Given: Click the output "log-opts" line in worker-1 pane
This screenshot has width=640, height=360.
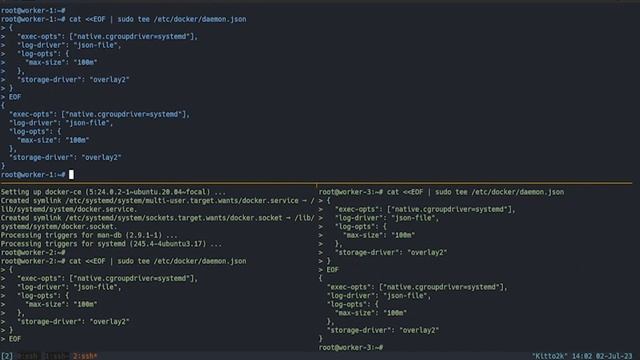Looking at the screenshot, I should 35,131.
